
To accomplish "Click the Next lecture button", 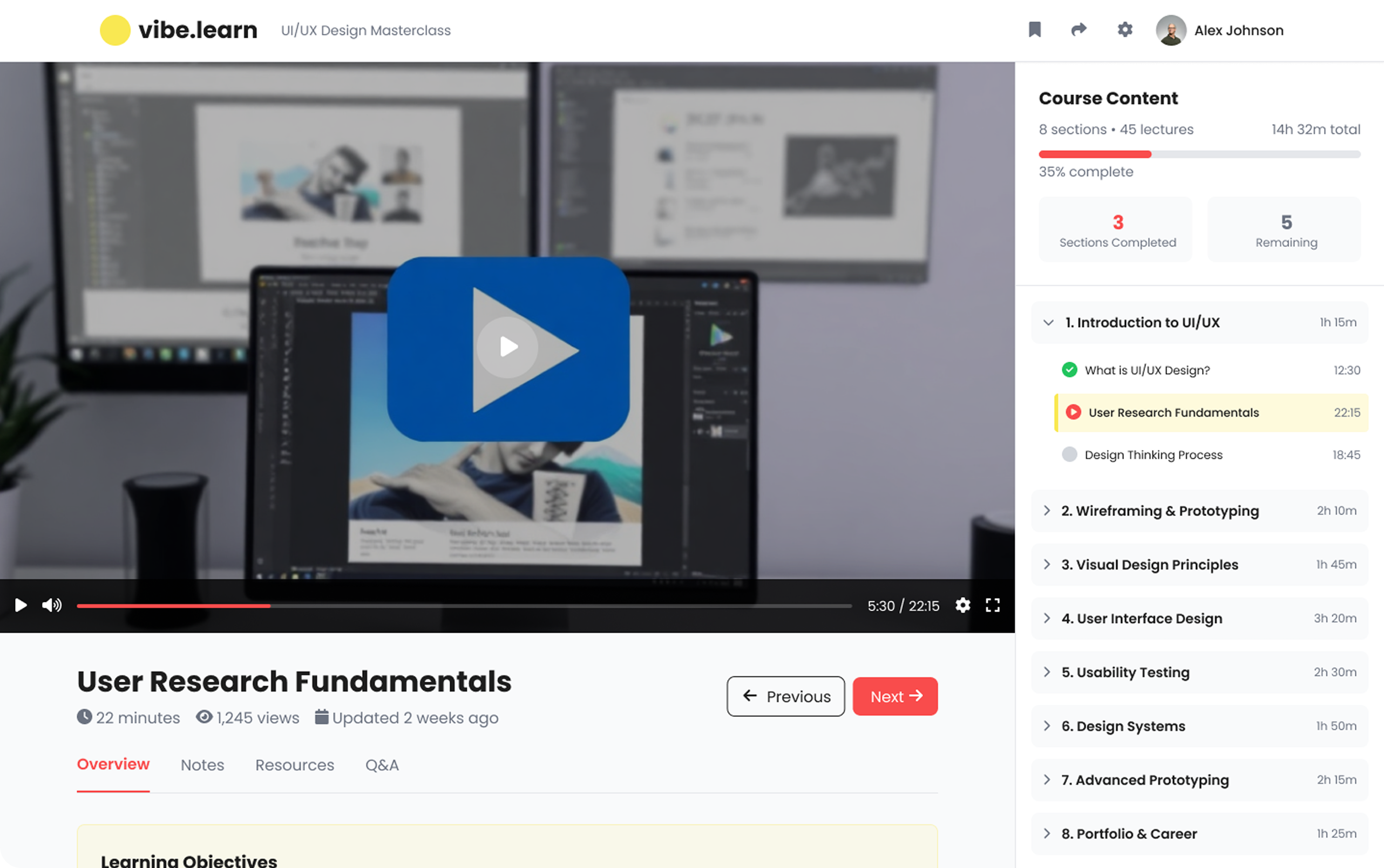I will tap(894, 696).
